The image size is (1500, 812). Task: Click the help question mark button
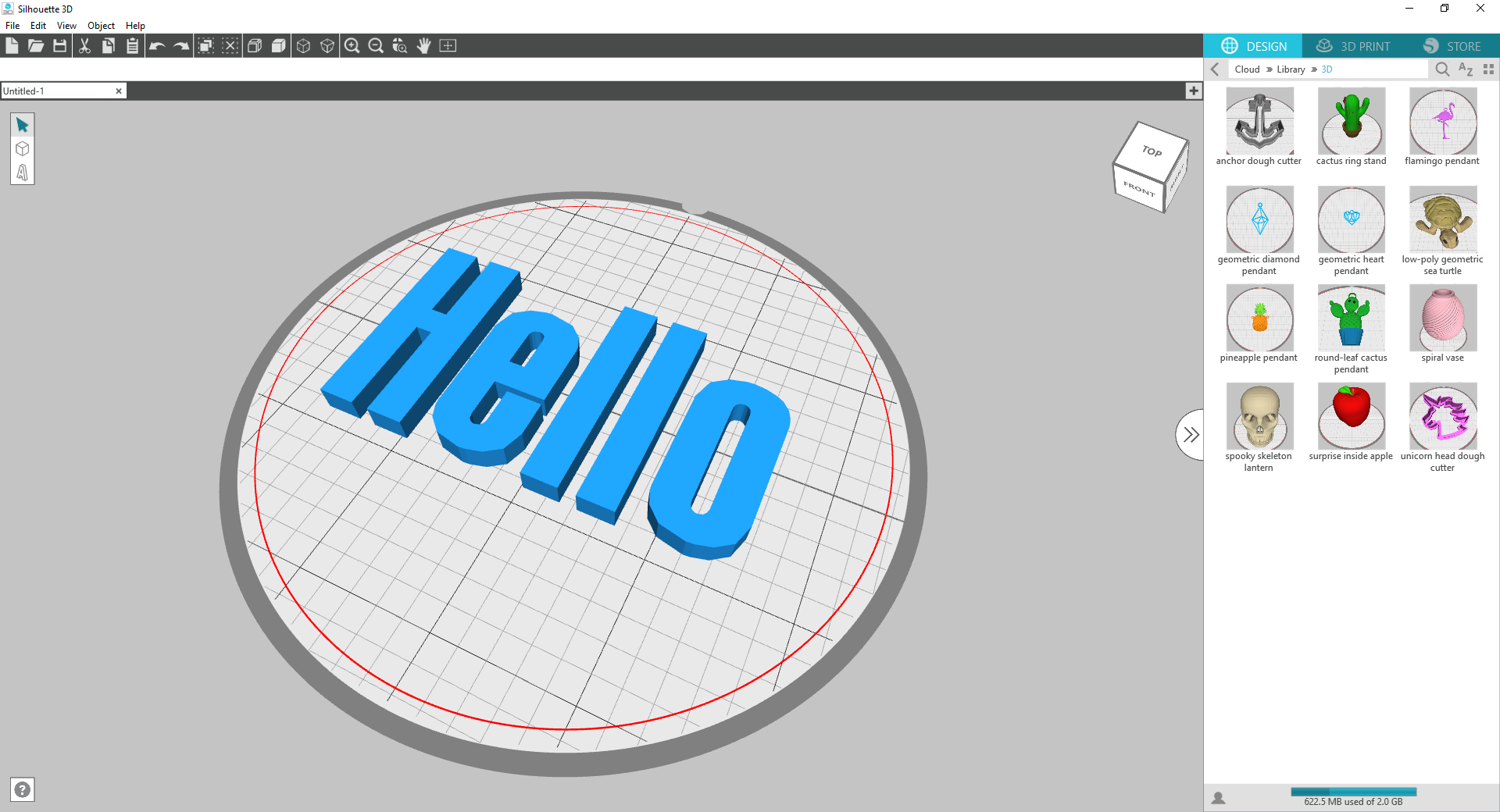point(23,789)
